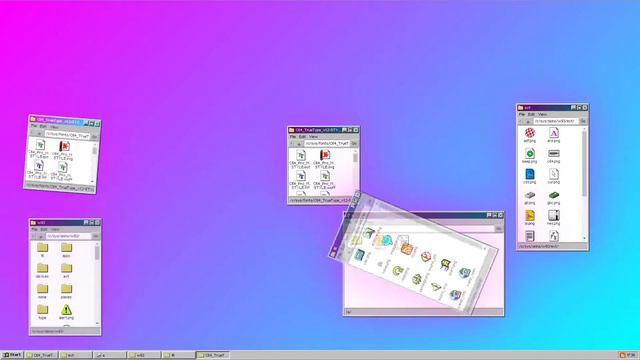Select the .eot font file in tilted OBK window
Viewport: 640px width, 360px height.
(x=40, y=145)
